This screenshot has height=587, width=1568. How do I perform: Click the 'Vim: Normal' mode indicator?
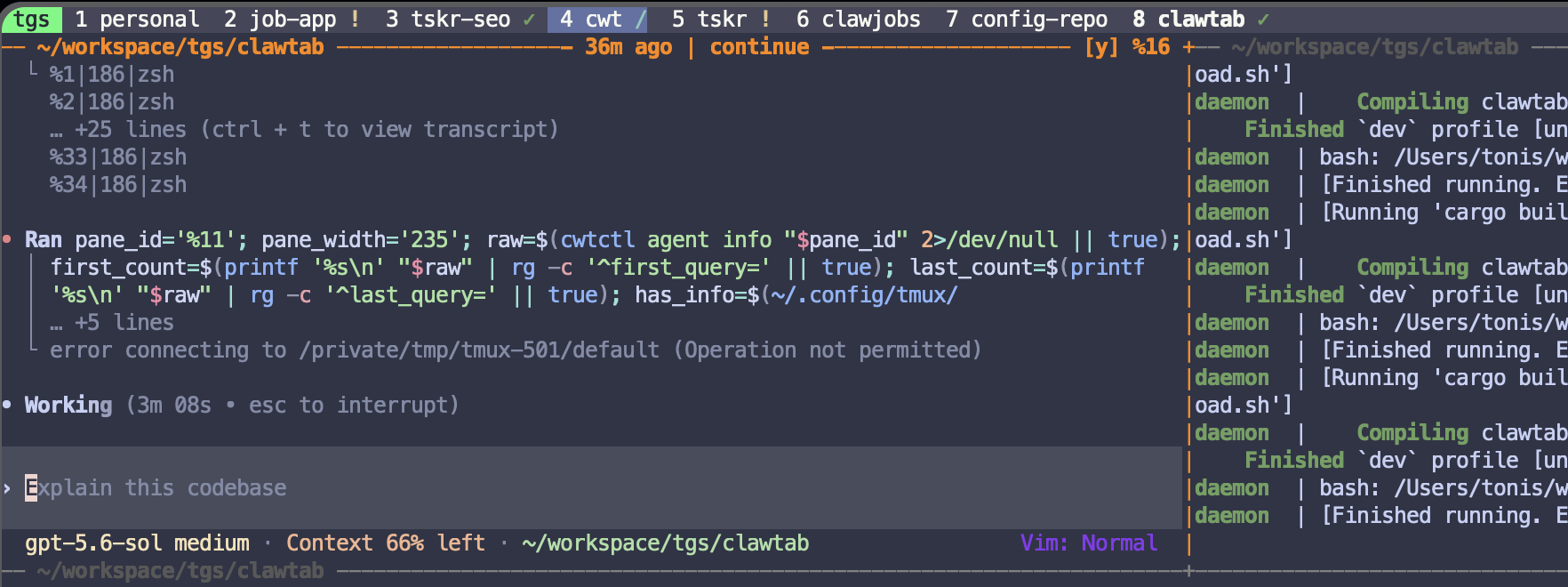point(1089,543)
